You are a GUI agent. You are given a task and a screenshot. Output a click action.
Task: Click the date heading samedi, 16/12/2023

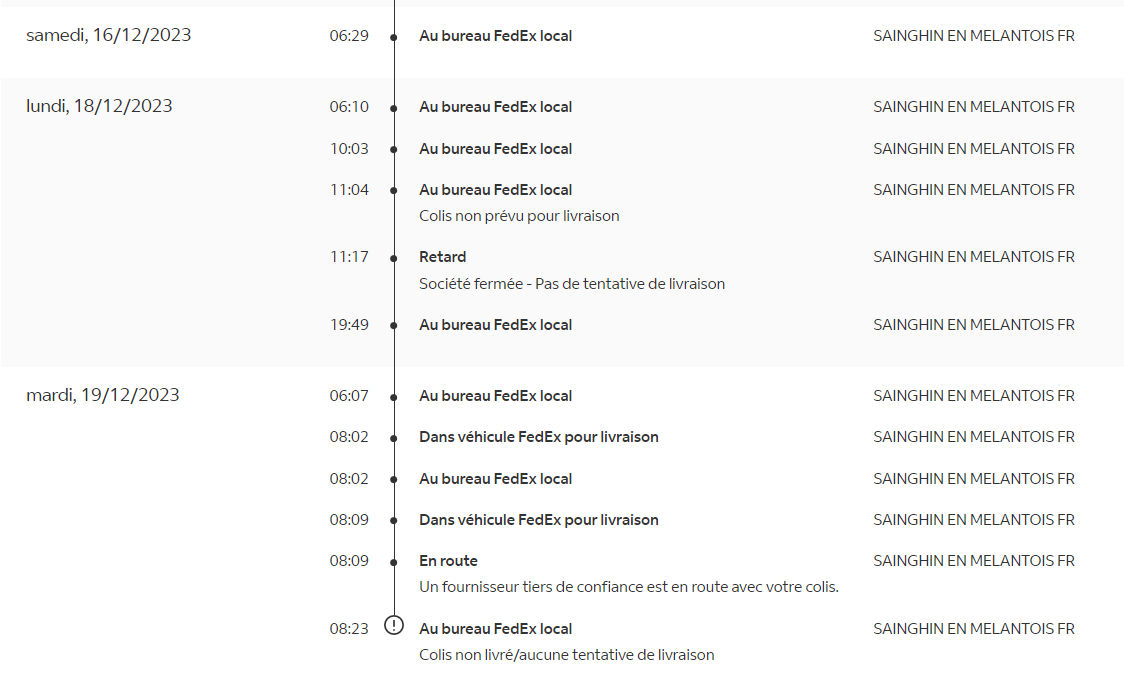109,36
